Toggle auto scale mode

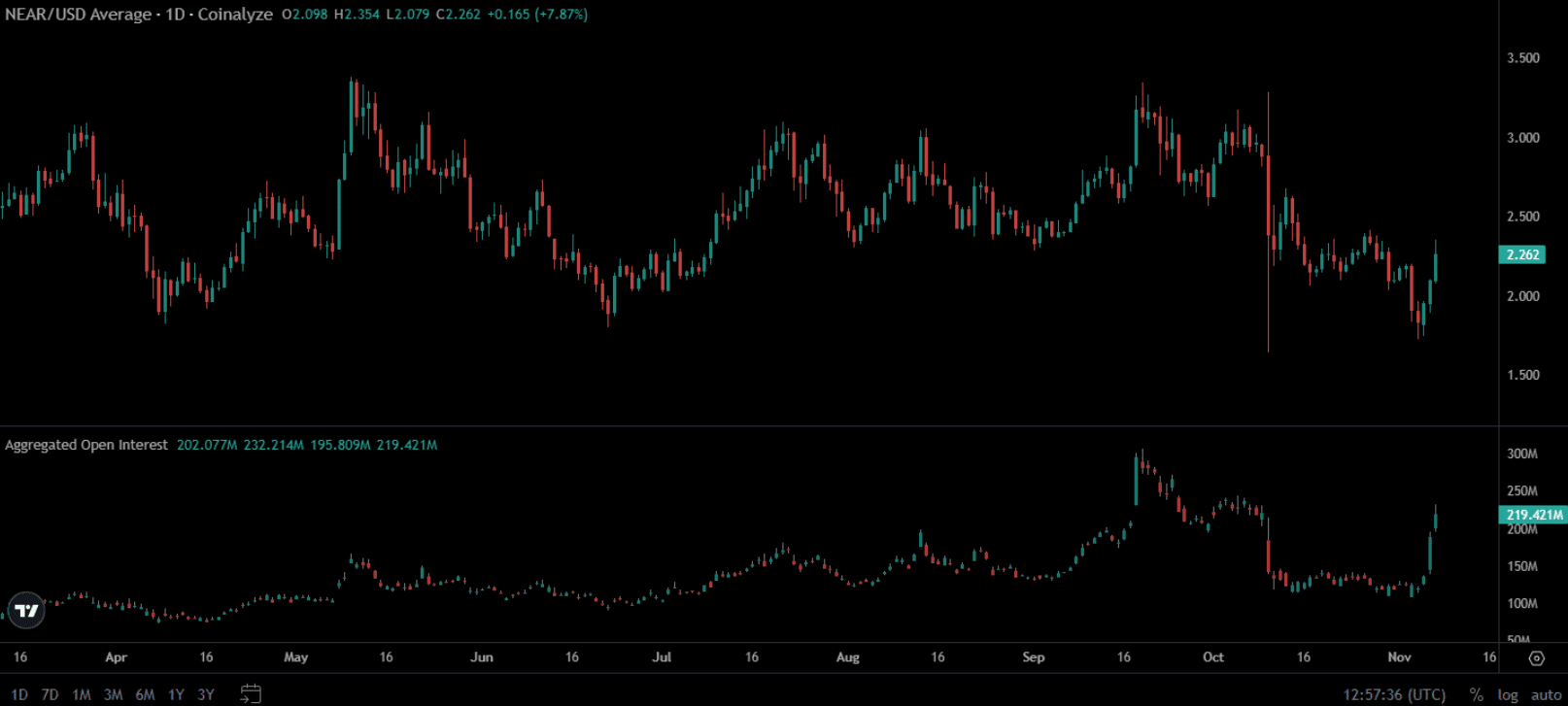[x=1546, y=694]
